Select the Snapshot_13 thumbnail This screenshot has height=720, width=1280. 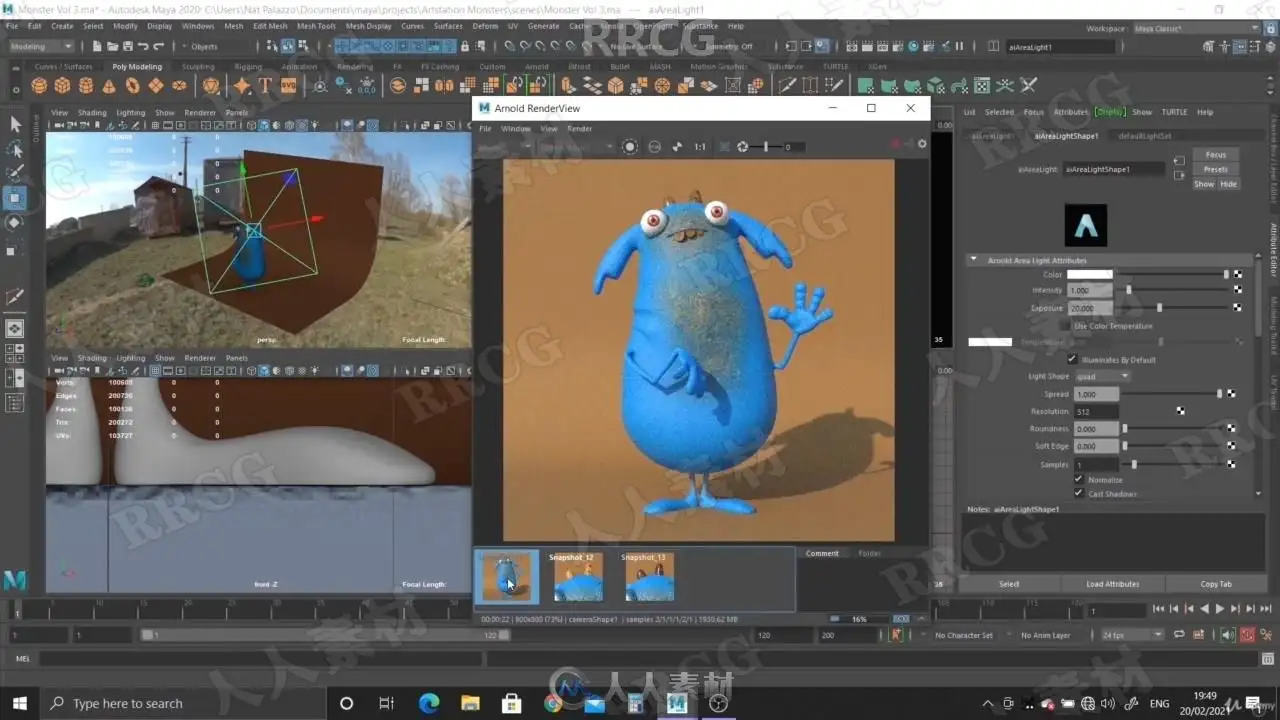pyautogui.click(x=650, y=577)
